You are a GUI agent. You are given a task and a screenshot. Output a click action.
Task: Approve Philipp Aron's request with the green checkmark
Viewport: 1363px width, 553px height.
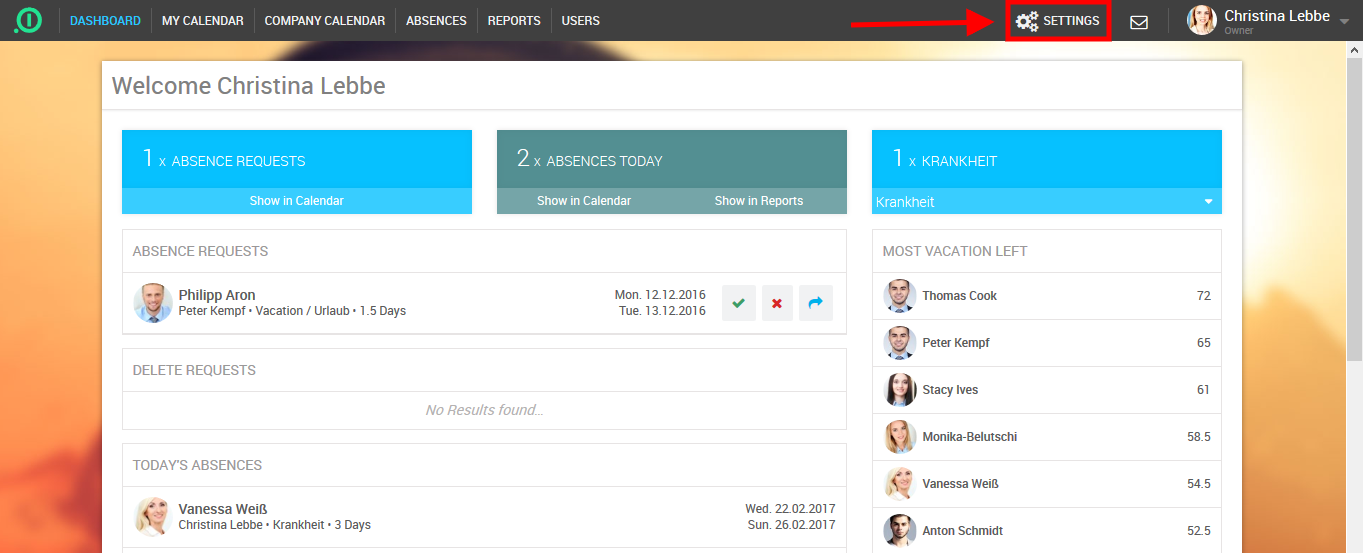pyautogui.click(x=738, y=303)
